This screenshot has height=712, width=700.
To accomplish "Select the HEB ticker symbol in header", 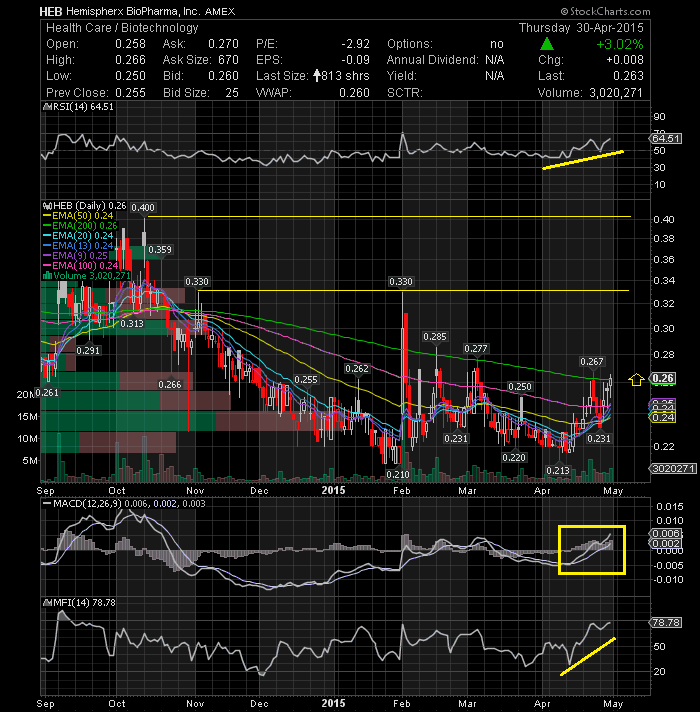I will coord(51,11).
